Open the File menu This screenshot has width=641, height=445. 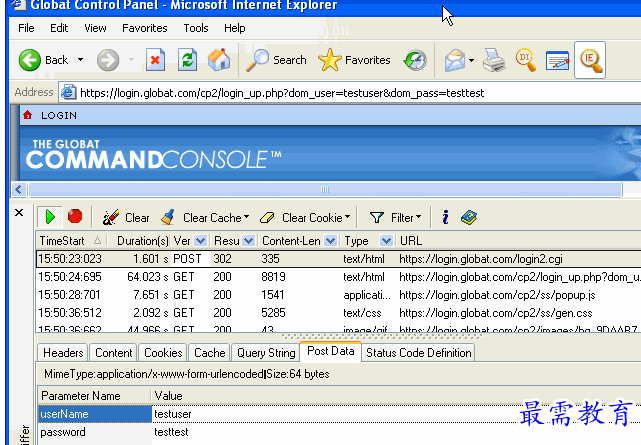(26, 28)
